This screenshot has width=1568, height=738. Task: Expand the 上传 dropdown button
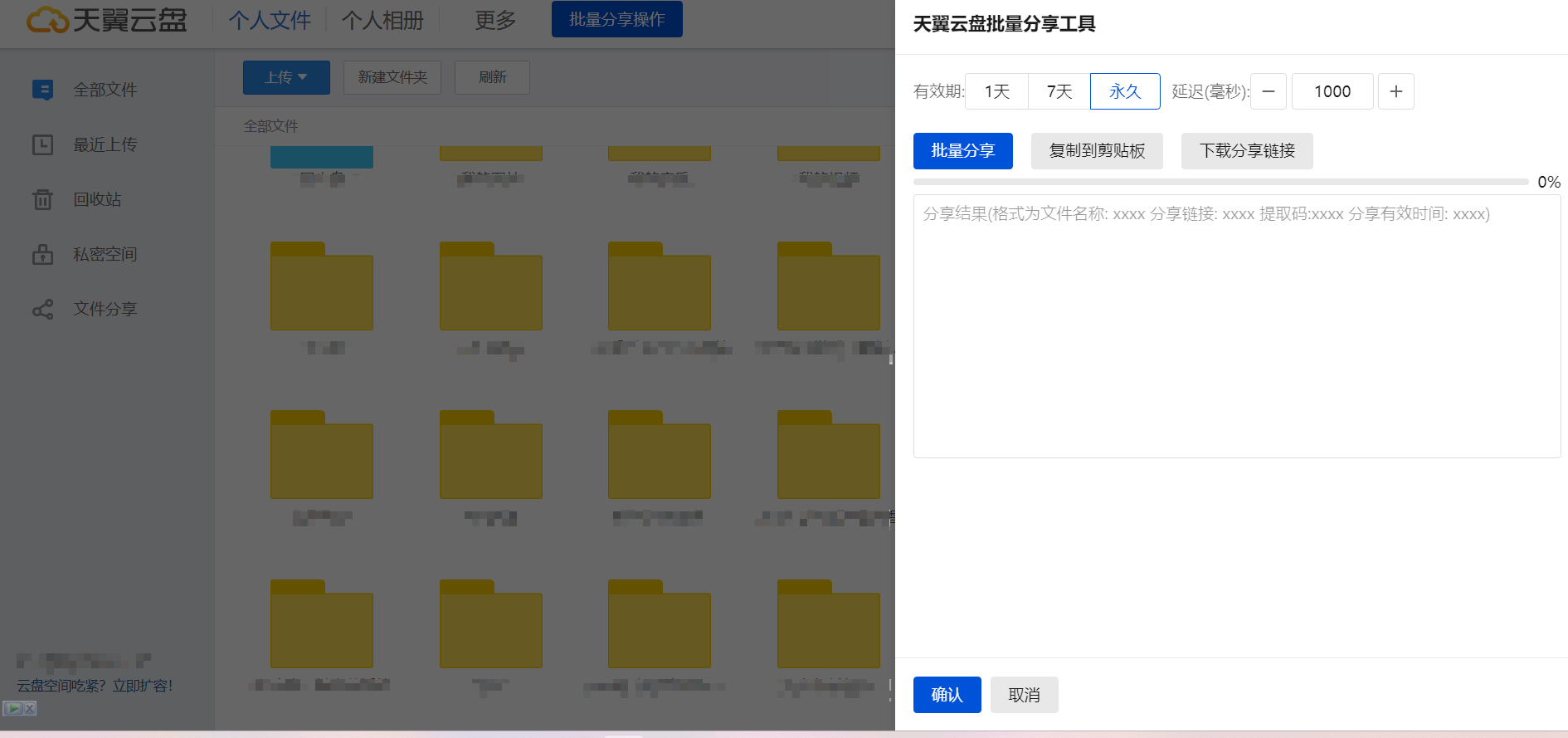pos(286,77)
